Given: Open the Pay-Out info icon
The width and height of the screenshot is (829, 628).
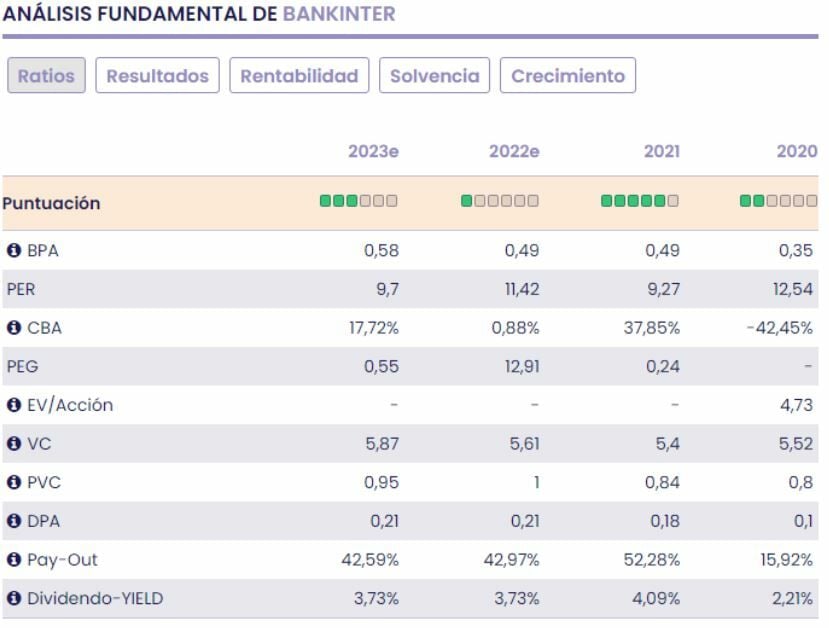Looking at the screenshot, I should click(x=14, y=560).
